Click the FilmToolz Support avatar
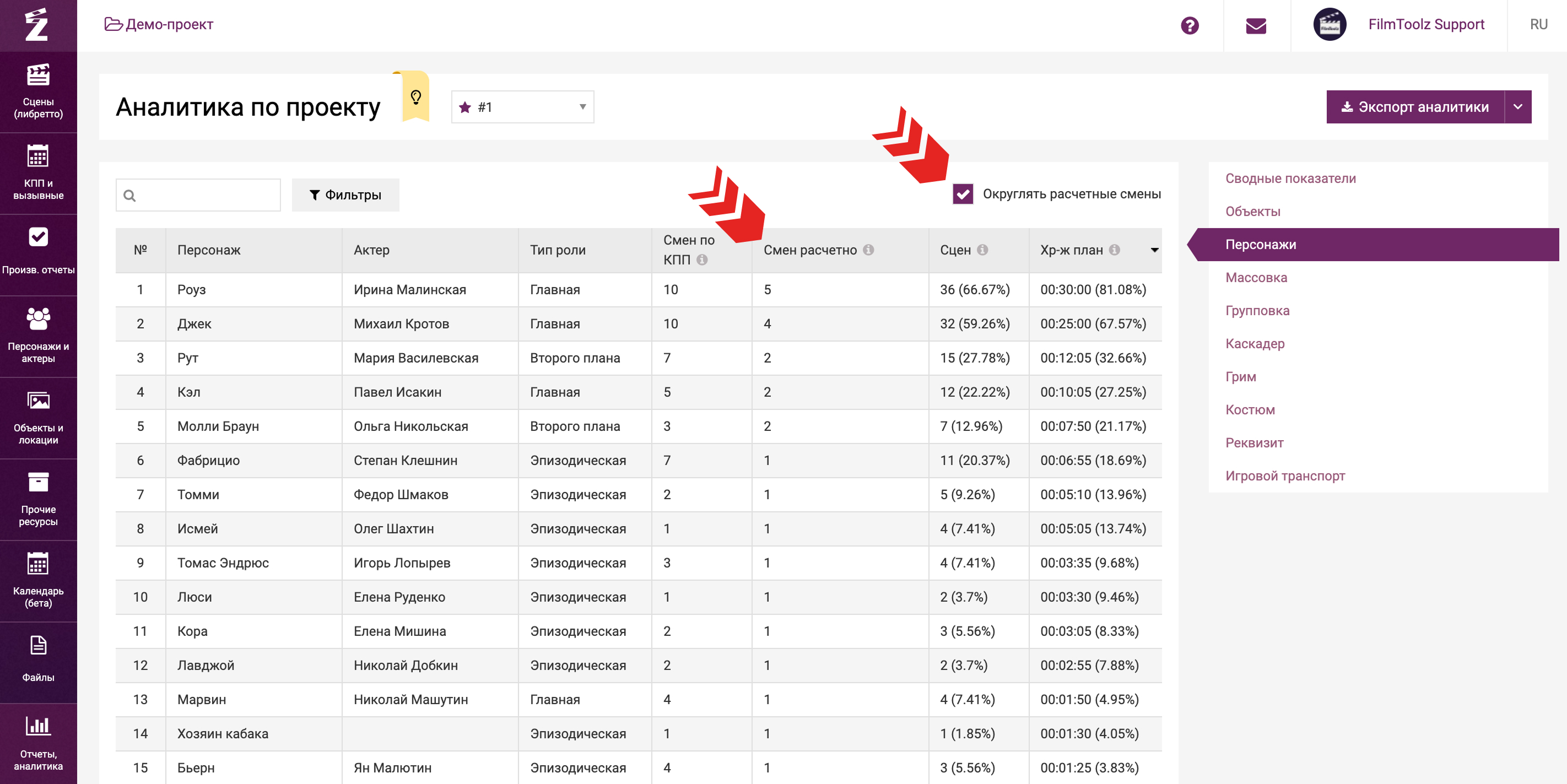1567x784 pixels. tap(1330, 24)
